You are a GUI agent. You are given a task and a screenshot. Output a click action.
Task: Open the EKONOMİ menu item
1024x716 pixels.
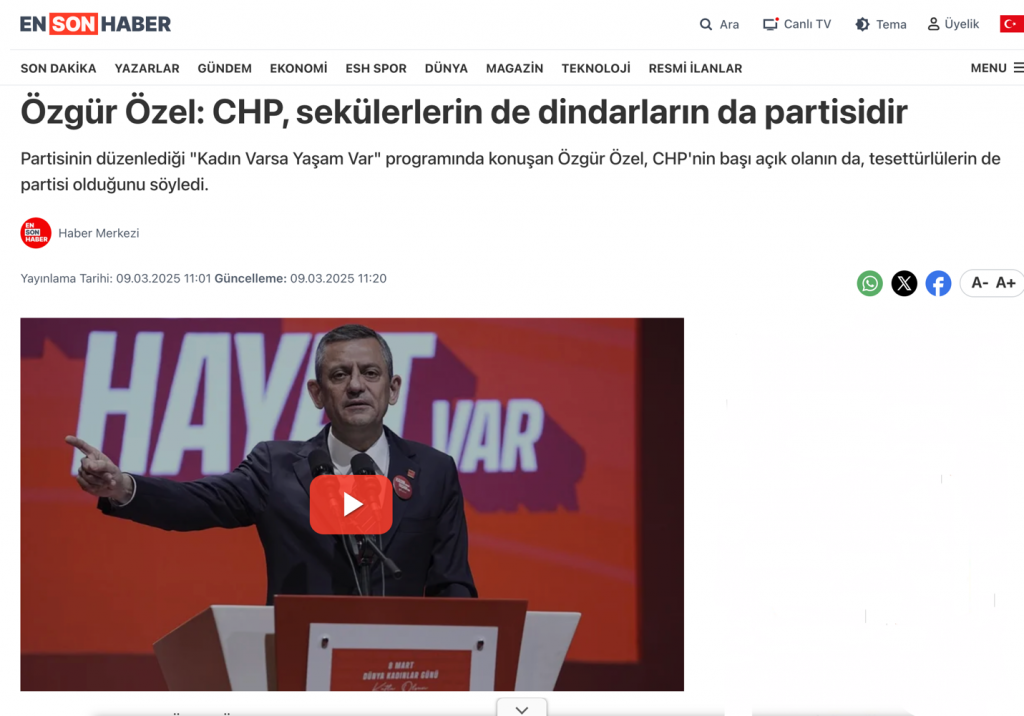pyautogui.click(x=298, y=68)
